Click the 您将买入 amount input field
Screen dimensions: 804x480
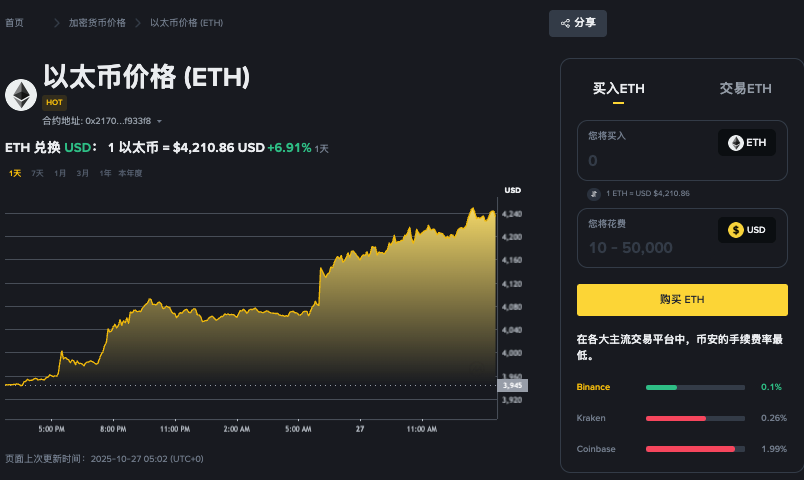(645, 160)
